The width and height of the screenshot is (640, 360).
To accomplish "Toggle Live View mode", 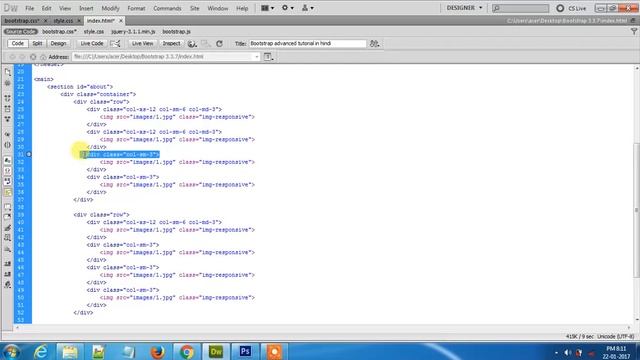I will [142, 44].
